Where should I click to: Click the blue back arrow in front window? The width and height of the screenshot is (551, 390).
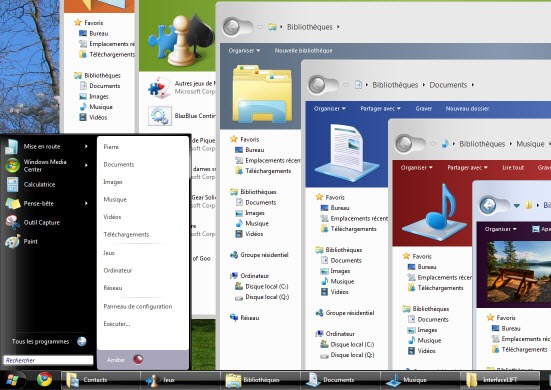[x=488, y=205]
